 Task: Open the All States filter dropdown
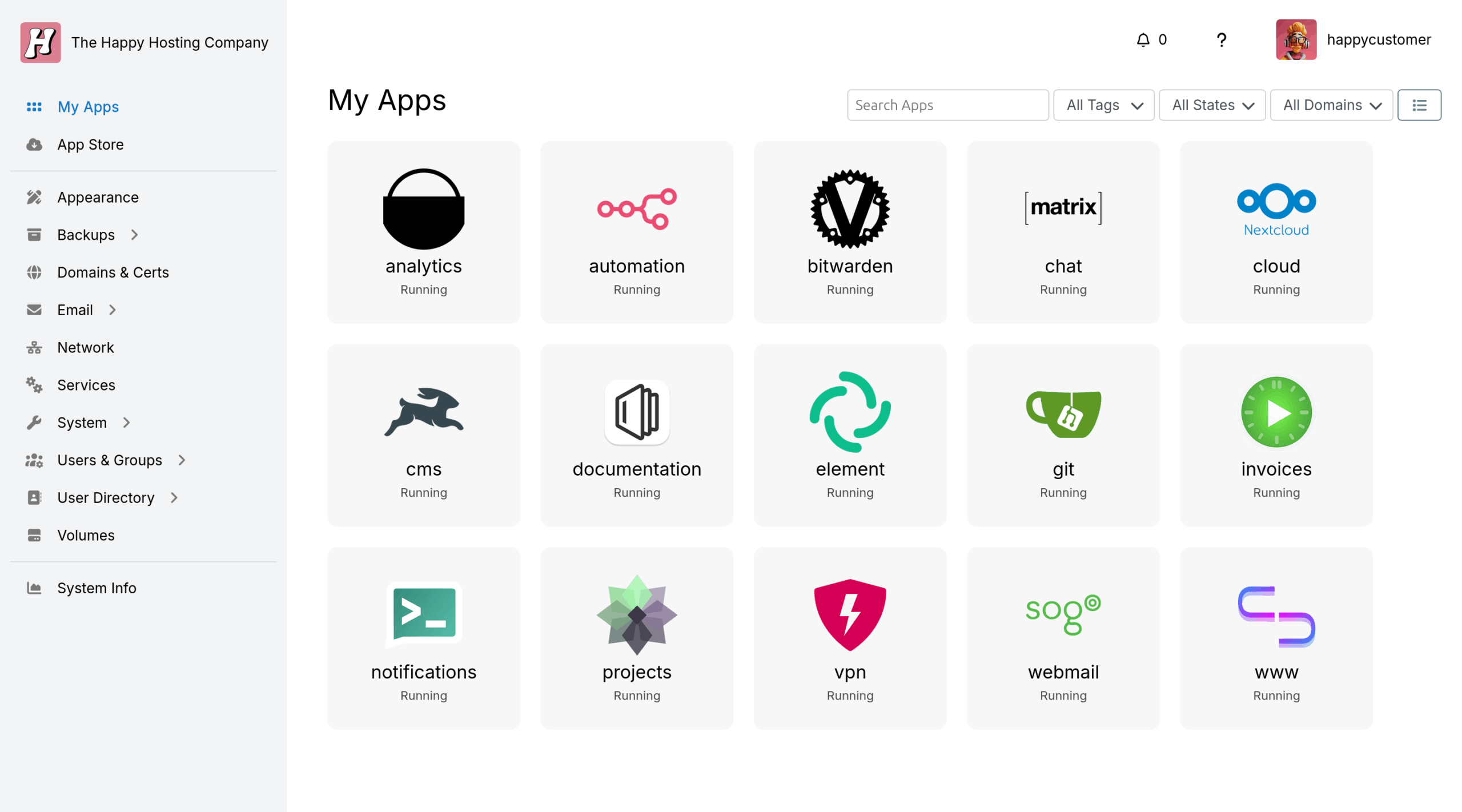click(x=1211, y=105)
